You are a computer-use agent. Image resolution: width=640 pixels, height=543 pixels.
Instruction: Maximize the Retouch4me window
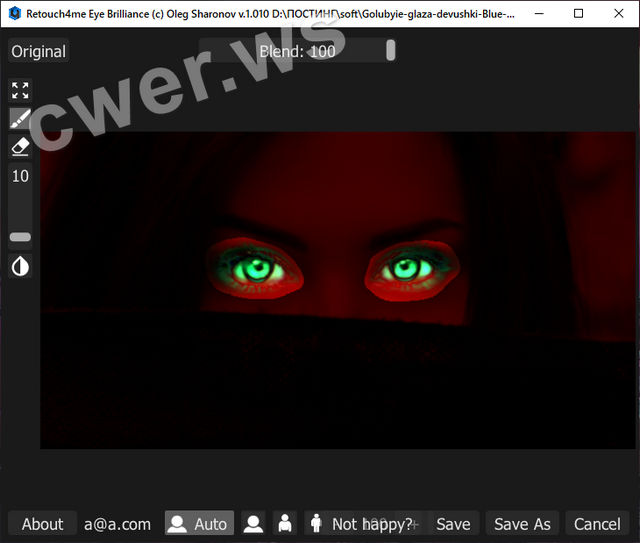[579, 14]
